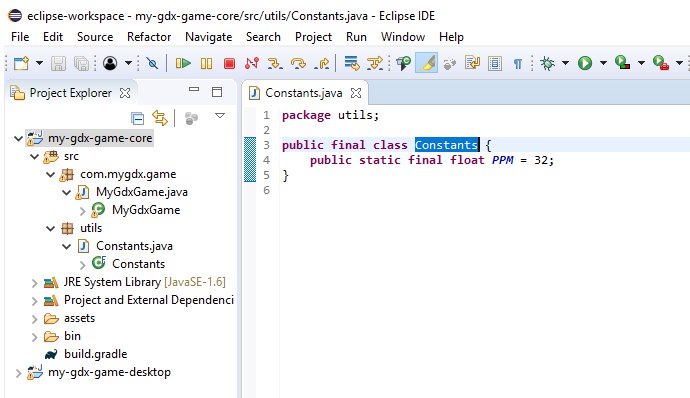This screenshot has width=690, height=398.
Task: Click the grayed annotation toolbar icon
Action: click(x=449, y=64)
